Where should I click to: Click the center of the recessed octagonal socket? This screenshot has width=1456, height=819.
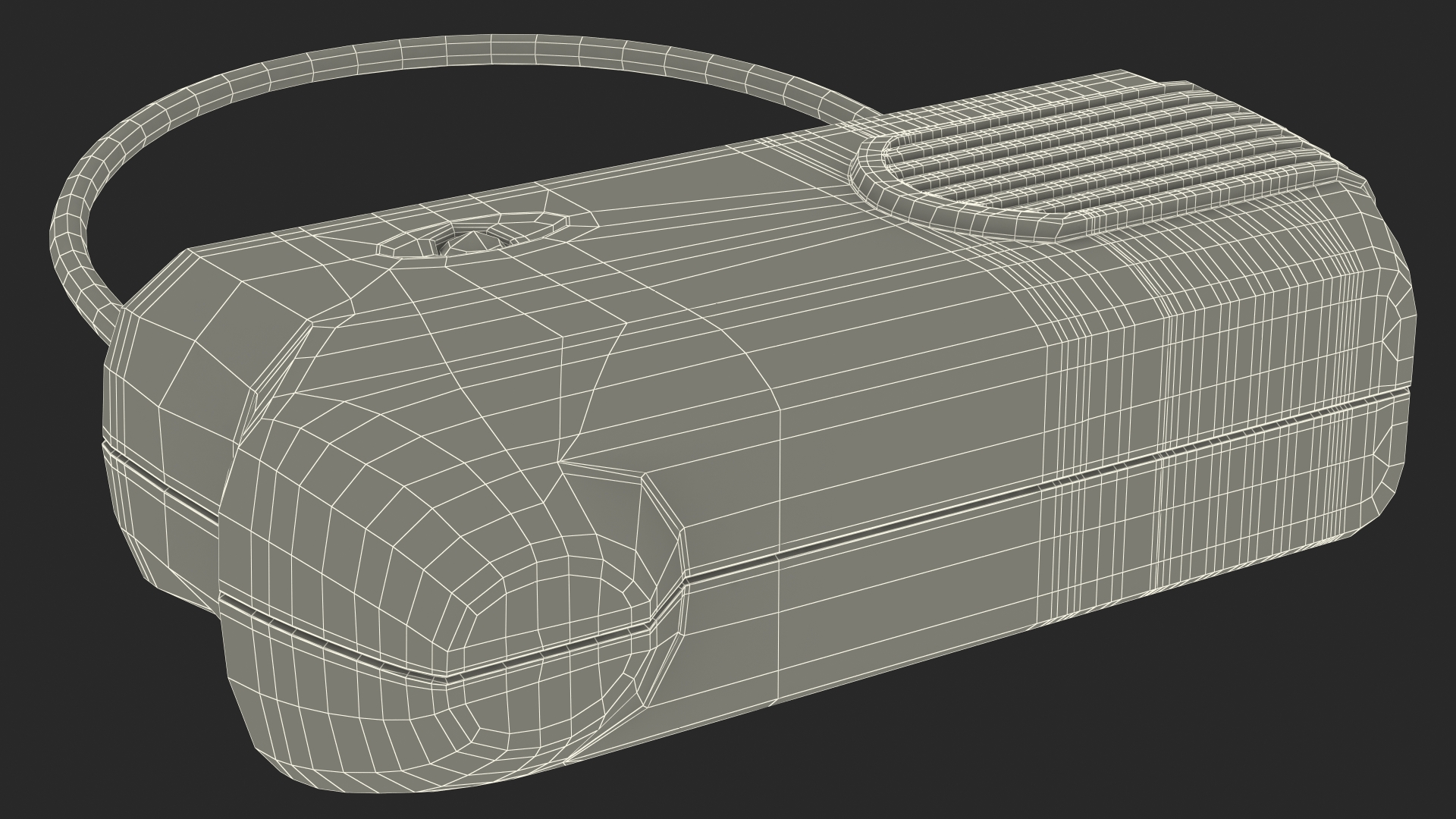click(x=474, y=241)
